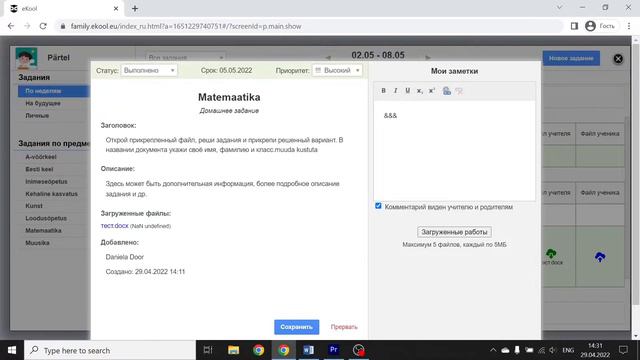Go to the previous week arrow
The image size is (640, 360).
(328, 58)
